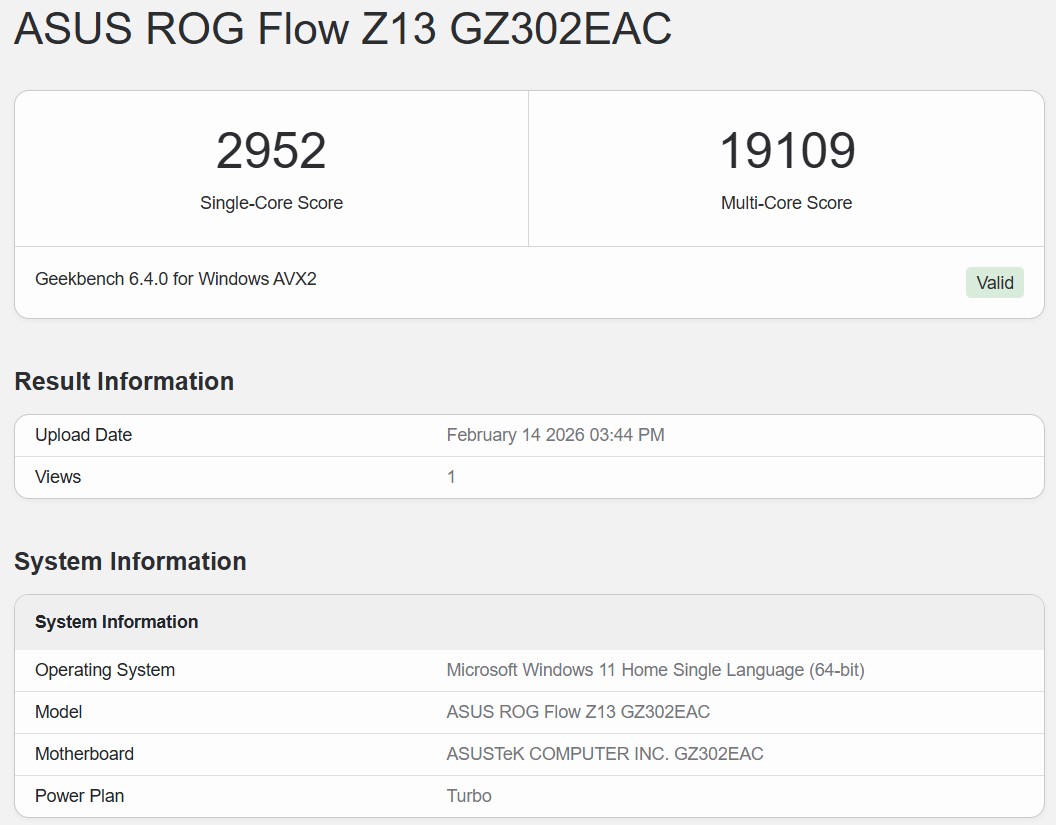
Task: Click the System Information table header
Action: 115,622
